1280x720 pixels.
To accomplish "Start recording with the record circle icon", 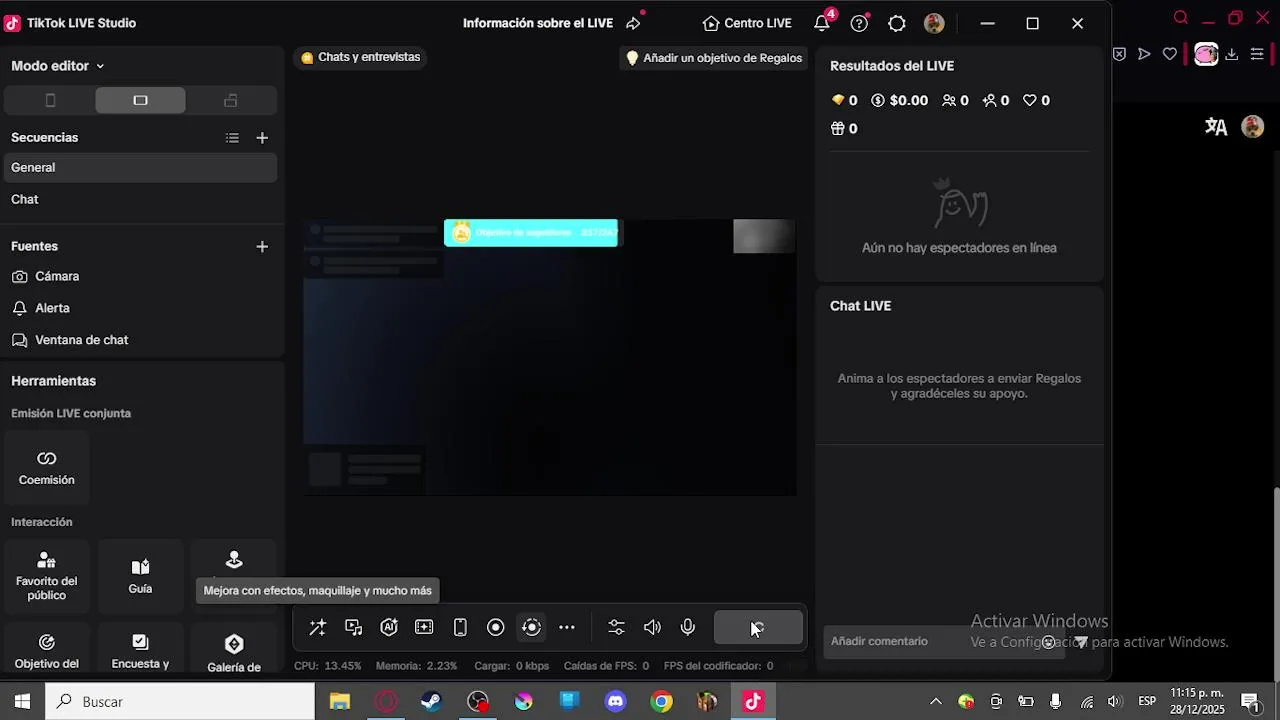I will (x=495, y=627).
